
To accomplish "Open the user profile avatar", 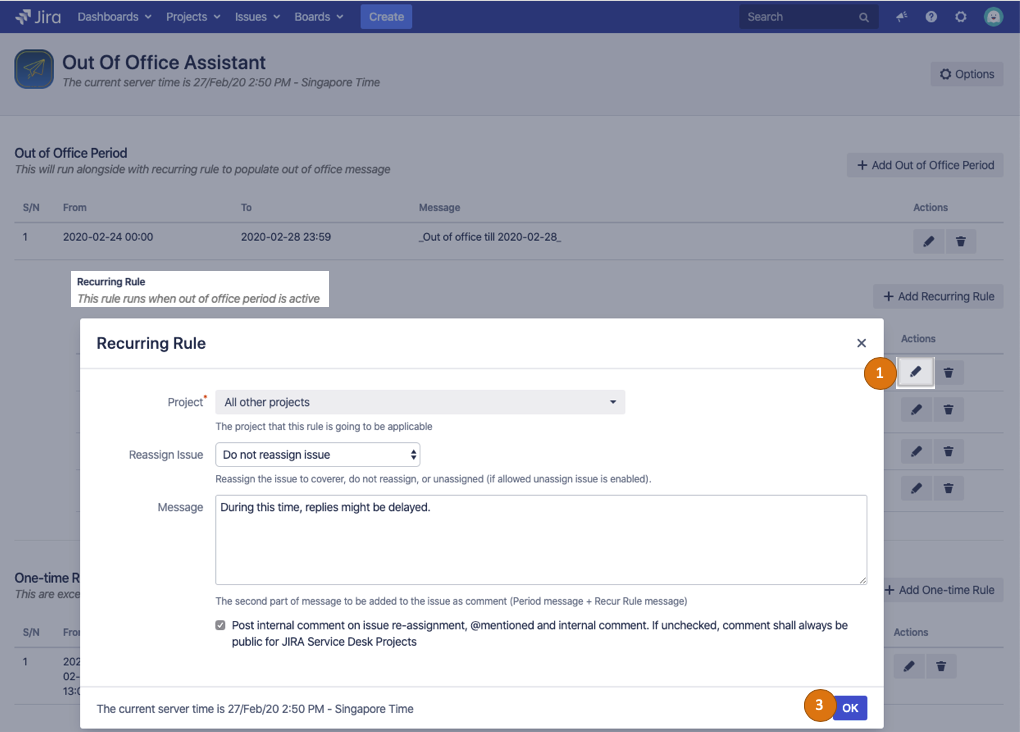I will [x=993, y=17].
